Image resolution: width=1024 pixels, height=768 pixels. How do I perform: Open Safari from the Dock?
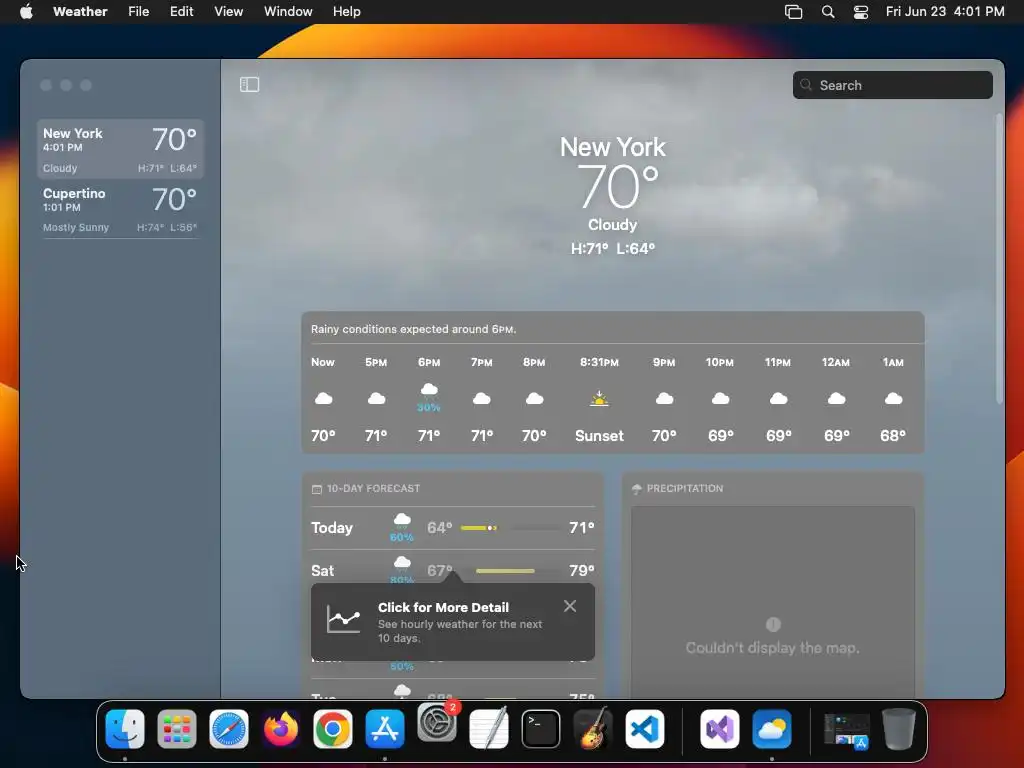click(x=229, y=729)
